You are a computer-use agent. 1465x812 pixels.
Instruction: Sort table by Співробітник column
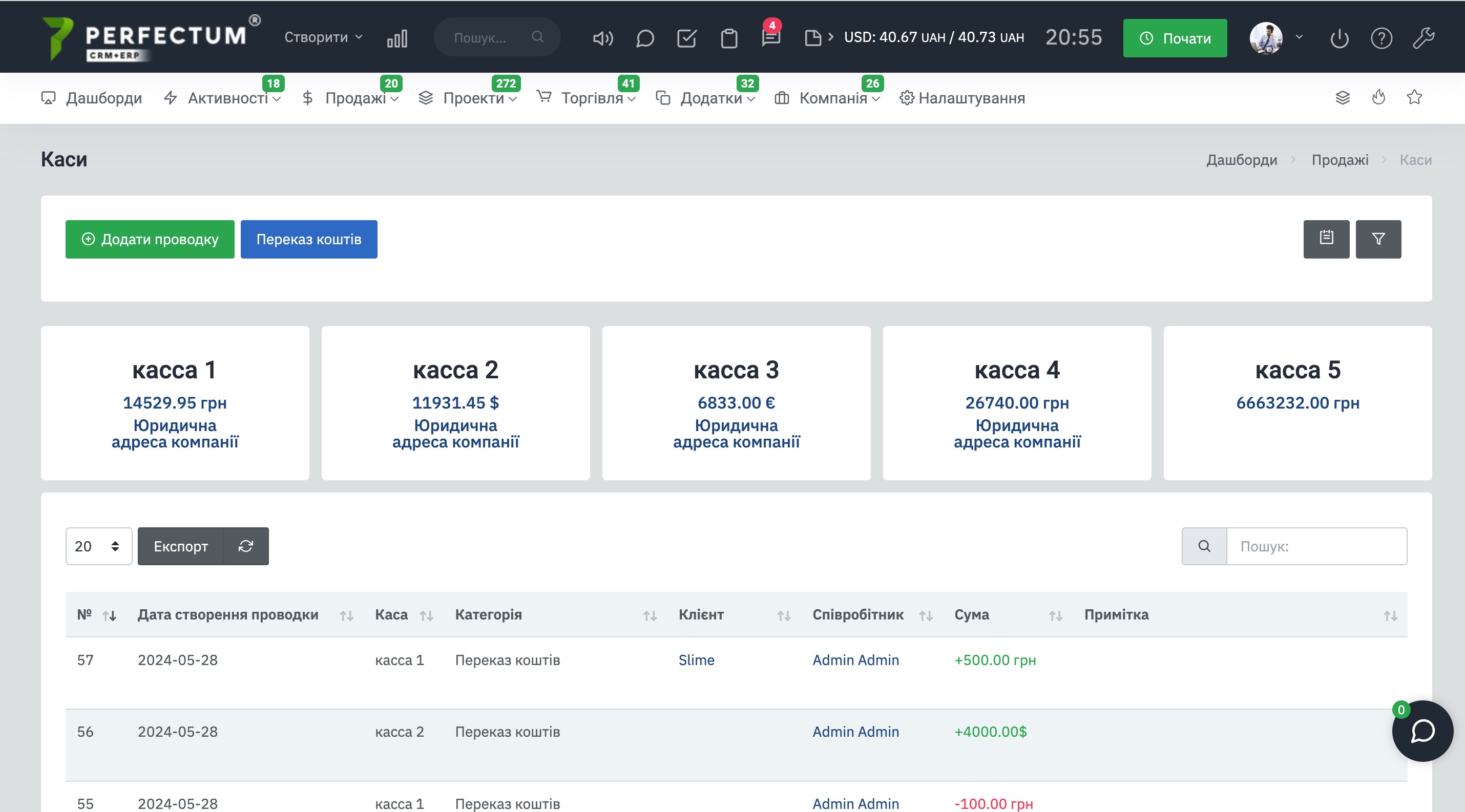coord(872,615)
